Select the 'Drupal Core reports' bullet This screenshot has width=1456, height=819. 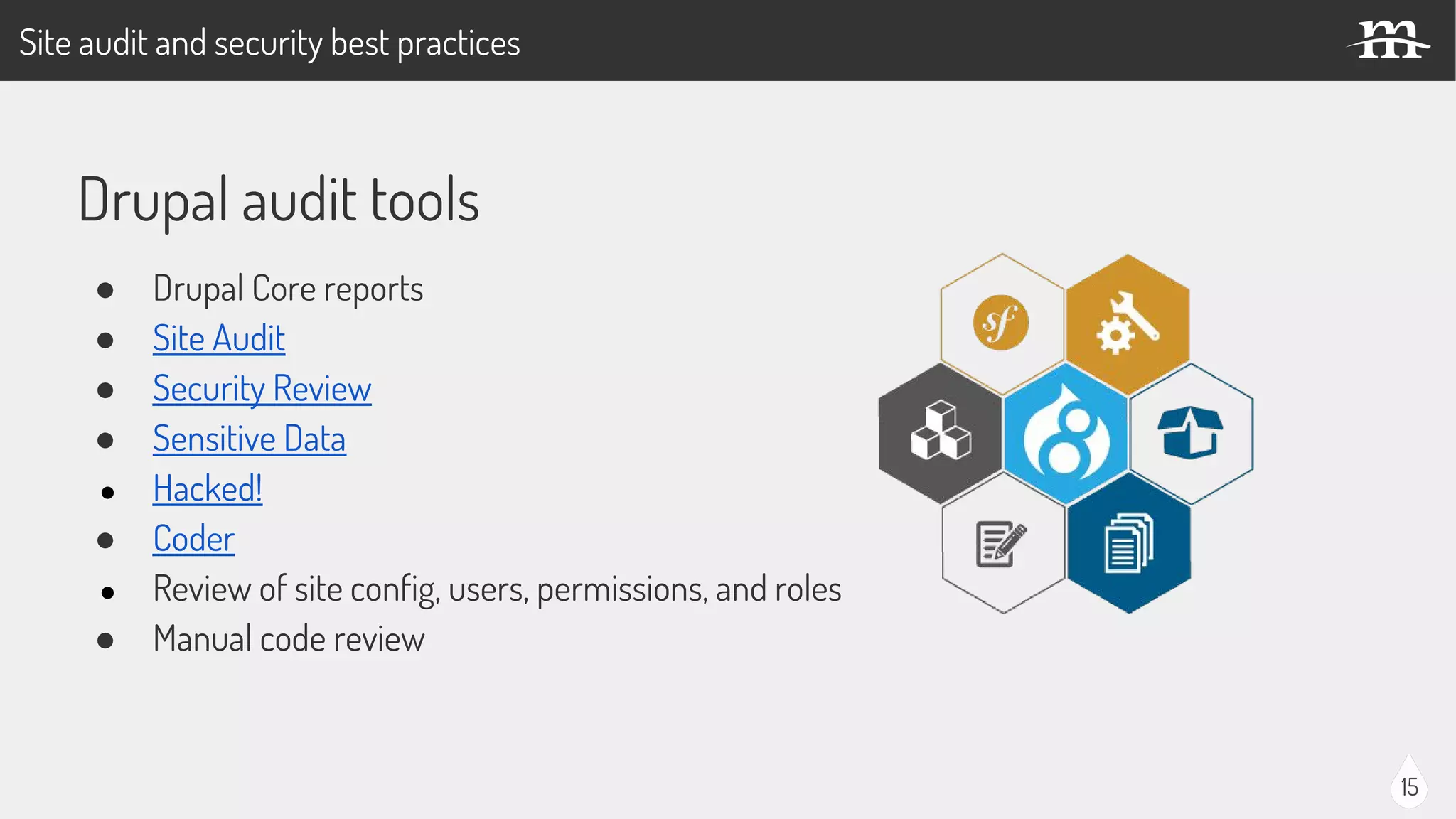pos(288,289)
